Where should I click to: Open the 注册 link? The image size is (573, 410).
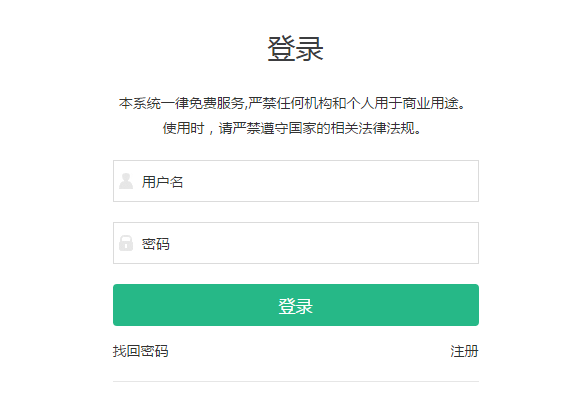(x=464, y=351)
